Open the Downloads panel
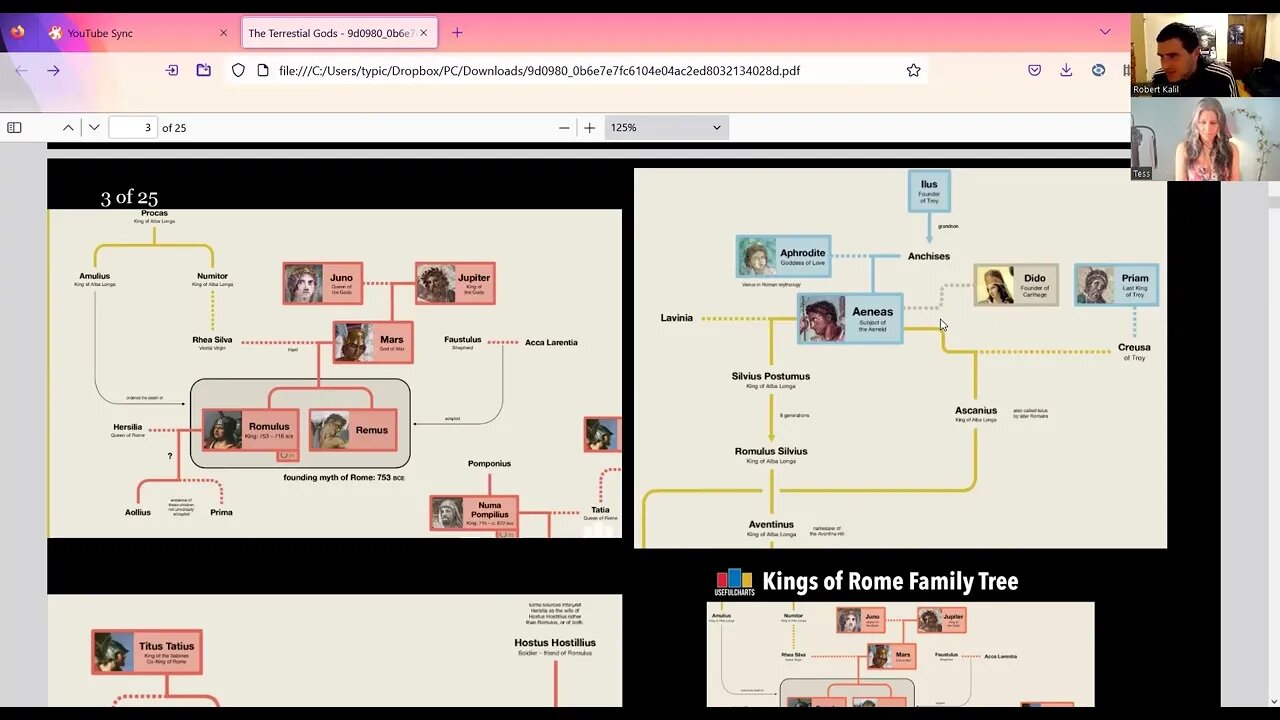The width and height of the screenshot is (1280, 720). [1066, 70]
